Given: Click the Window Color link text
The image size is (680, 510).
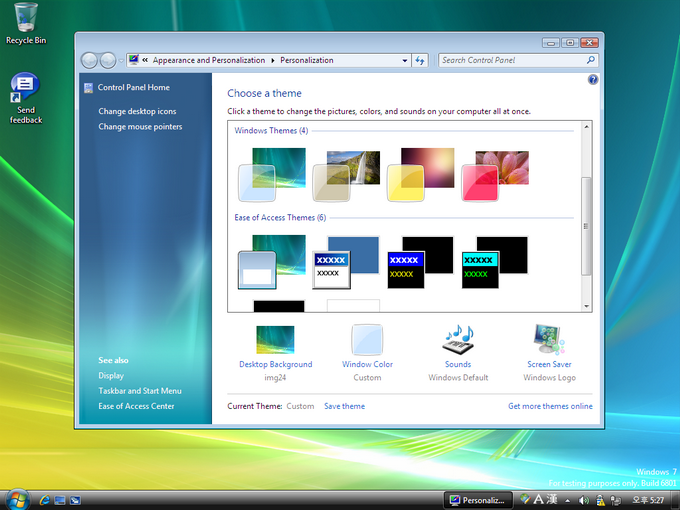Looking at the screenshot, I should pyautogui.click(x=367, y=364).
